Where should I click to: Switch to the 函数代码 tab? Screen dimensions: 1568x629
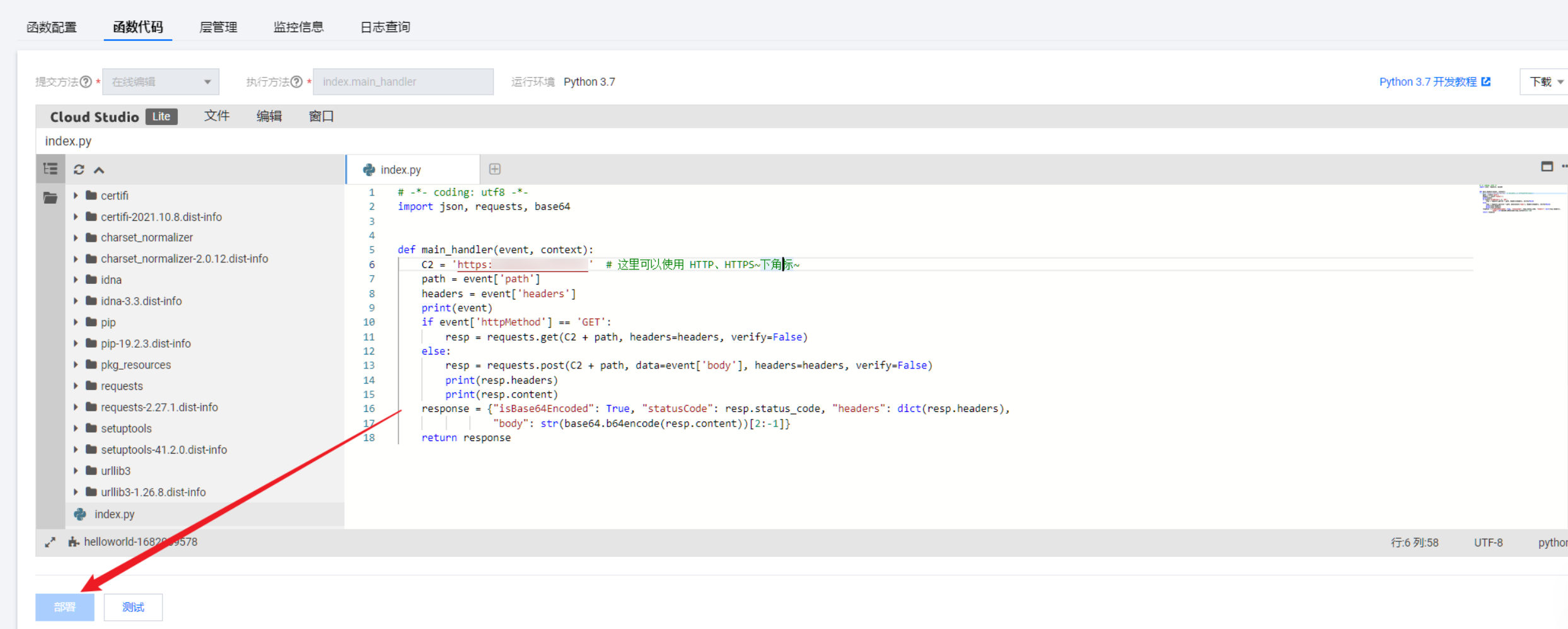(x=138, y=27)
